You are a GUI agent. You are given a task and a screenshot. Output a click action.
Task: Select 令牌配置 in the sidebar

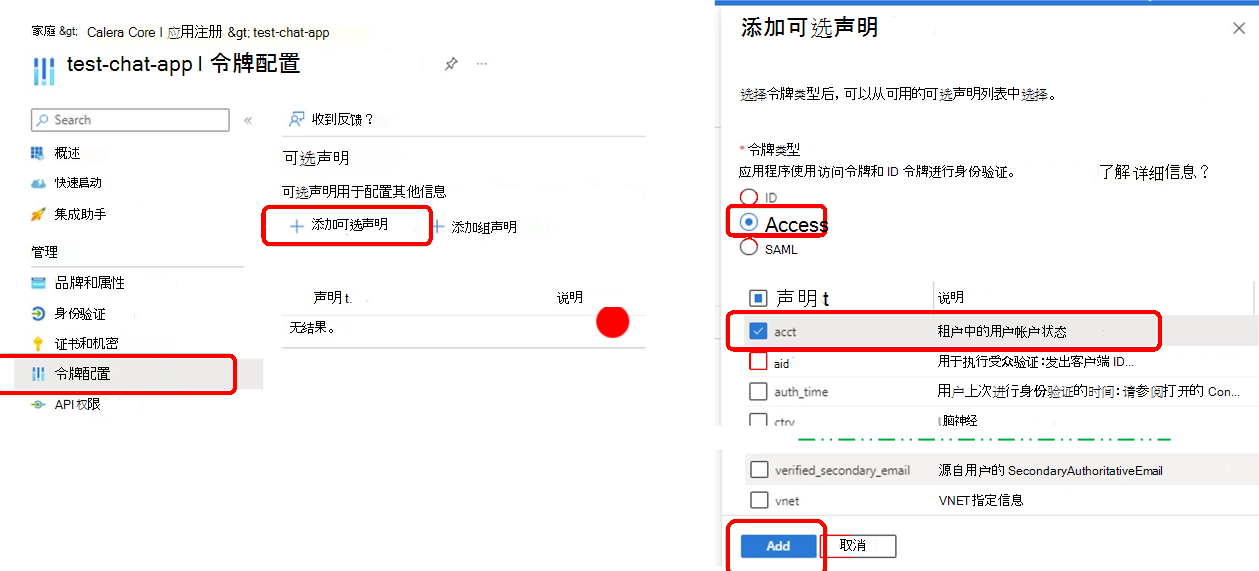(x=82, y=374)
